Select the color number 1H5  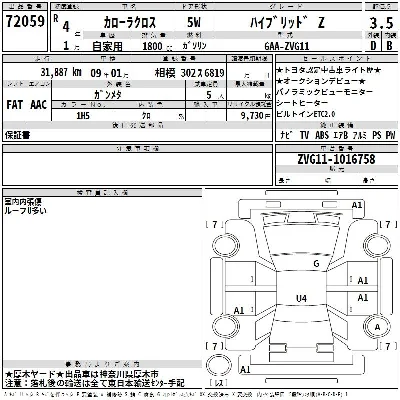coord(83,116)
